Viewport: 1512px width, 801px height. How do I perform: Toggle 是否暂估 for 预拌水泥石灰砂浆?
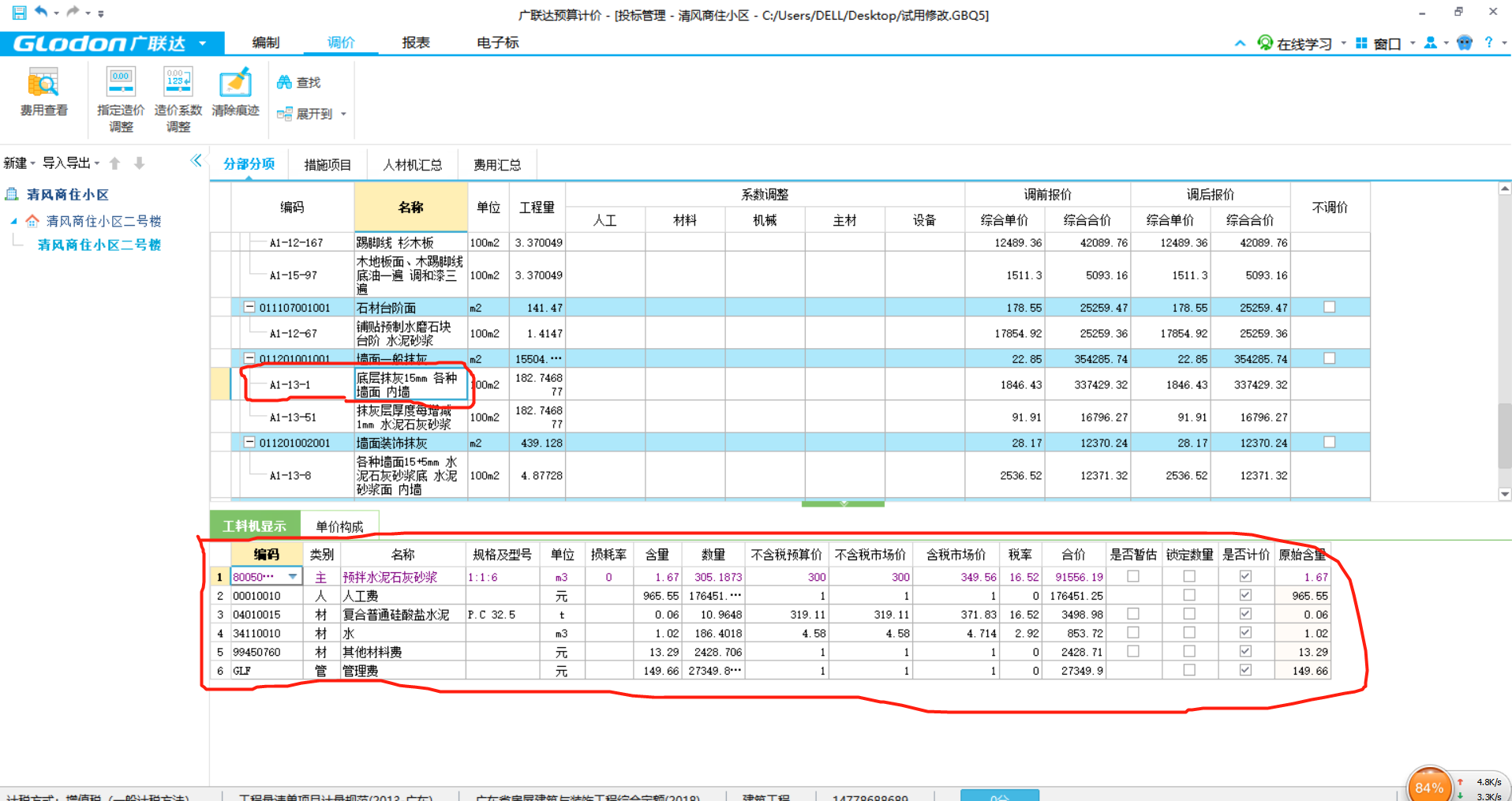(1133, 577)
